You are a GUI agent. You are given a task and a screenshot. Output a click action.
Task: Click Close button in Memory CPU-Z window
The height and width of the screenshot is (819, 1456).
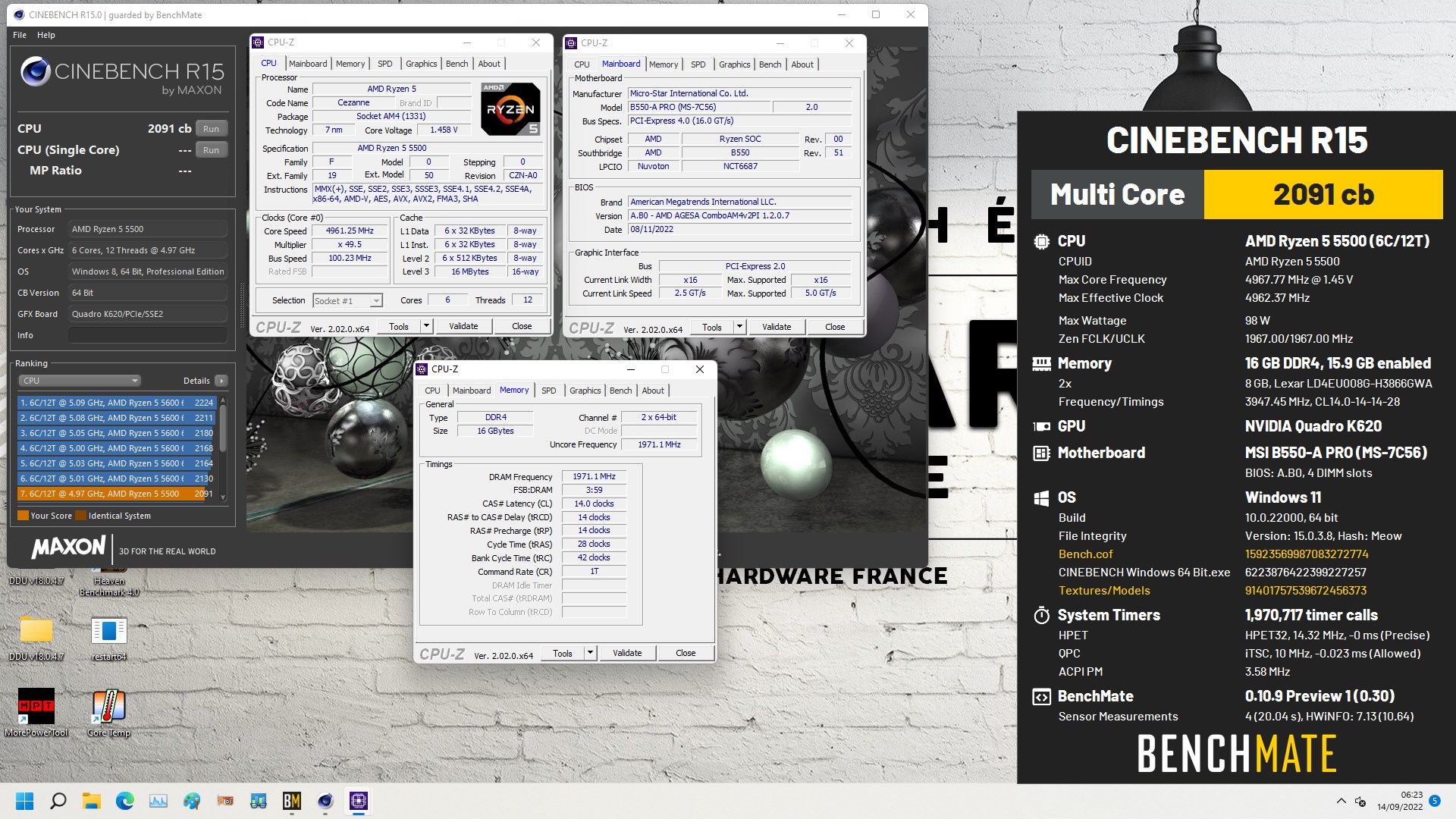[686, 654]
